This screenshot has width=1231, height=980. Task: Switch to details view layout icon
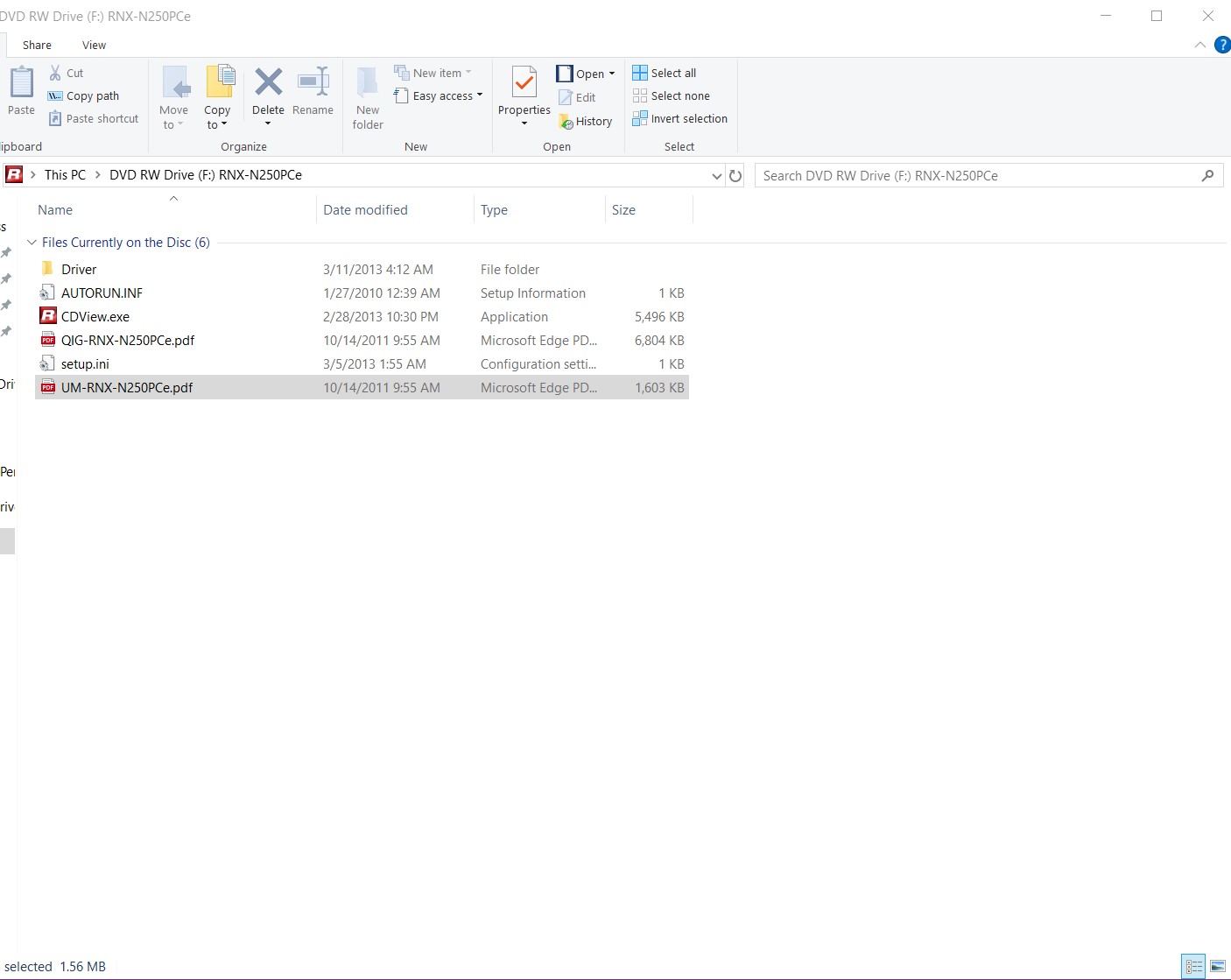(x=1193, y=967)
